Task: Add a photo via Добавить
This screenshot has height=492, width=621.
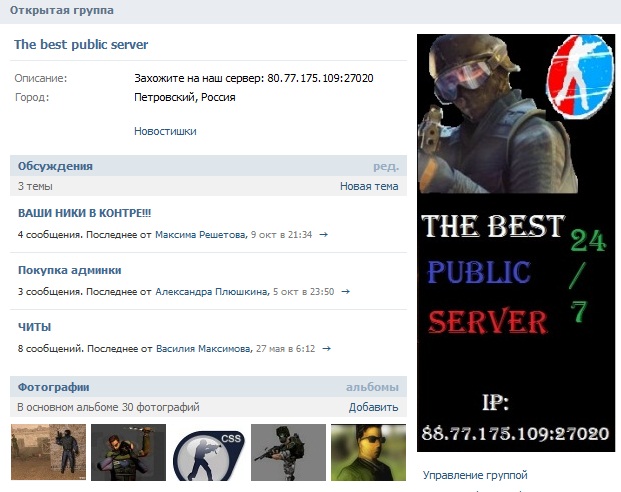Action: tap(373, 407)
